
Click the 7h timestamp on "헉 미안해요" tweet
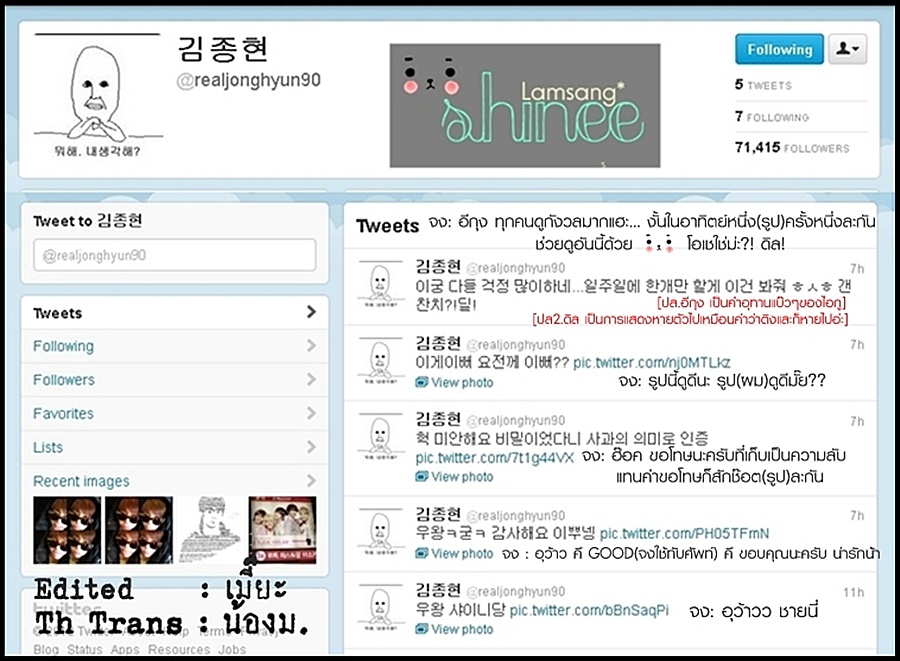point(857,421)
